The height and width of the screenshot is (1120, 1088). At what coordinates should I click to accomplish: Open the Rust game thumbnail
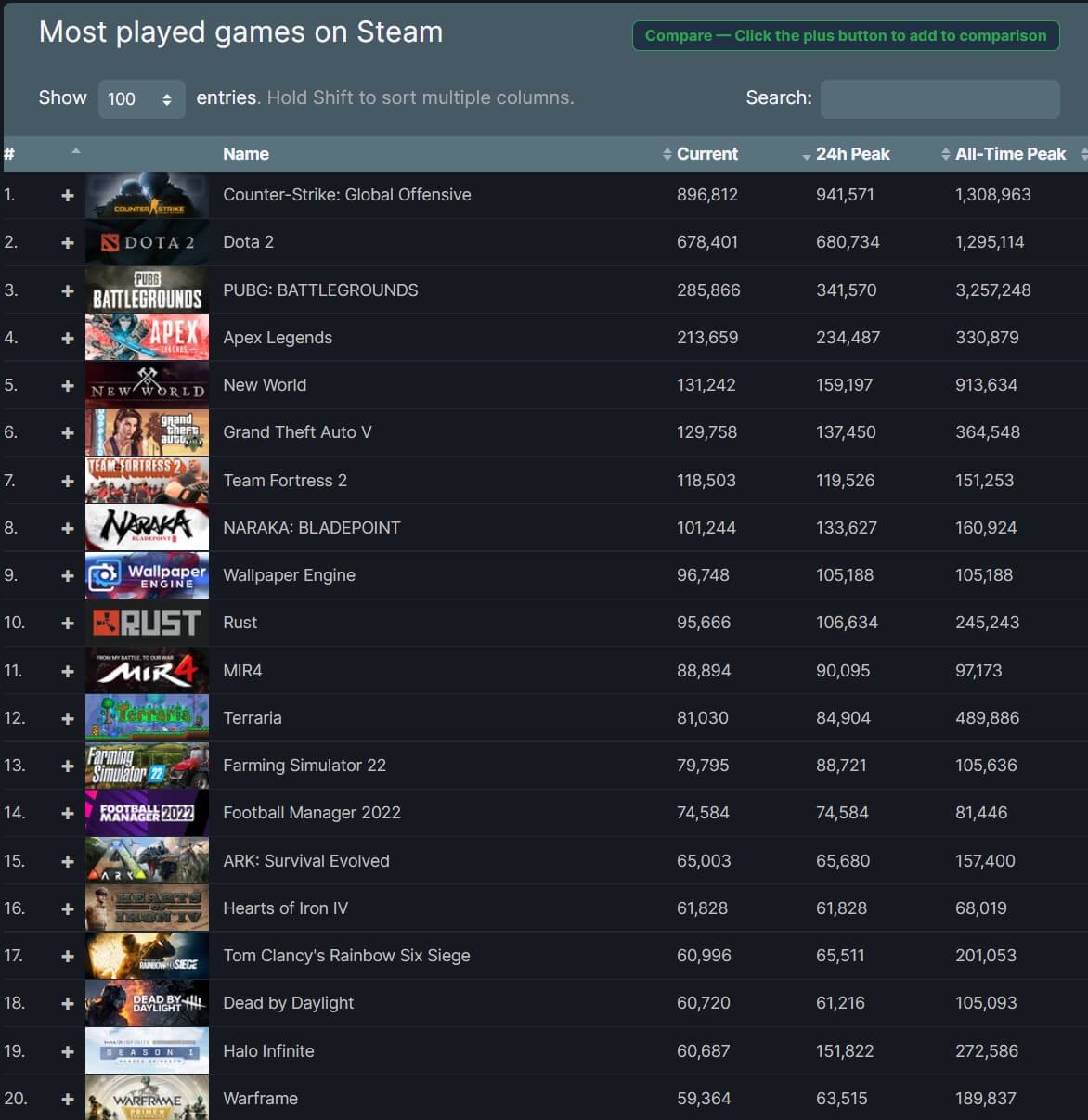pos(147,623)
